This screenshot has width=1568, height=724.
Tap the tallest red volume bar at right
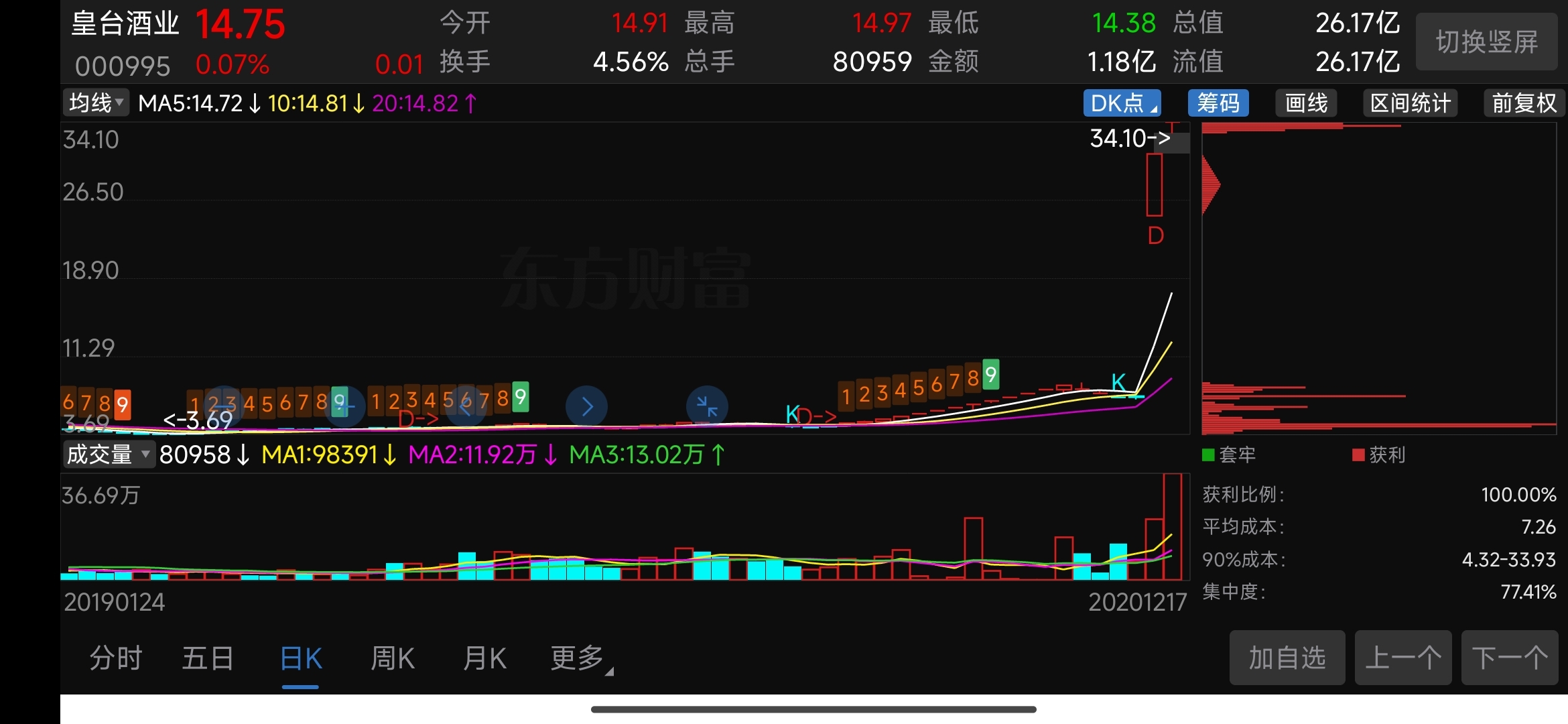pyautogui.click(x=1173, y=526)
